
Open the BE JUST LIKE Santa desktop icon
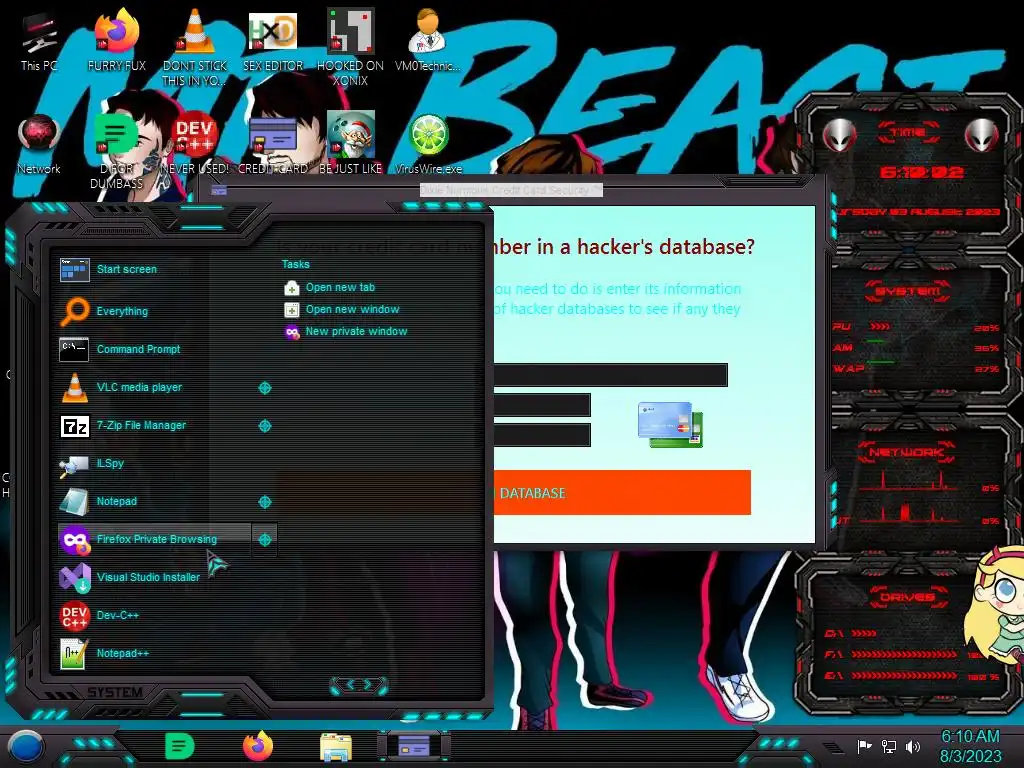tap(350, 144)
